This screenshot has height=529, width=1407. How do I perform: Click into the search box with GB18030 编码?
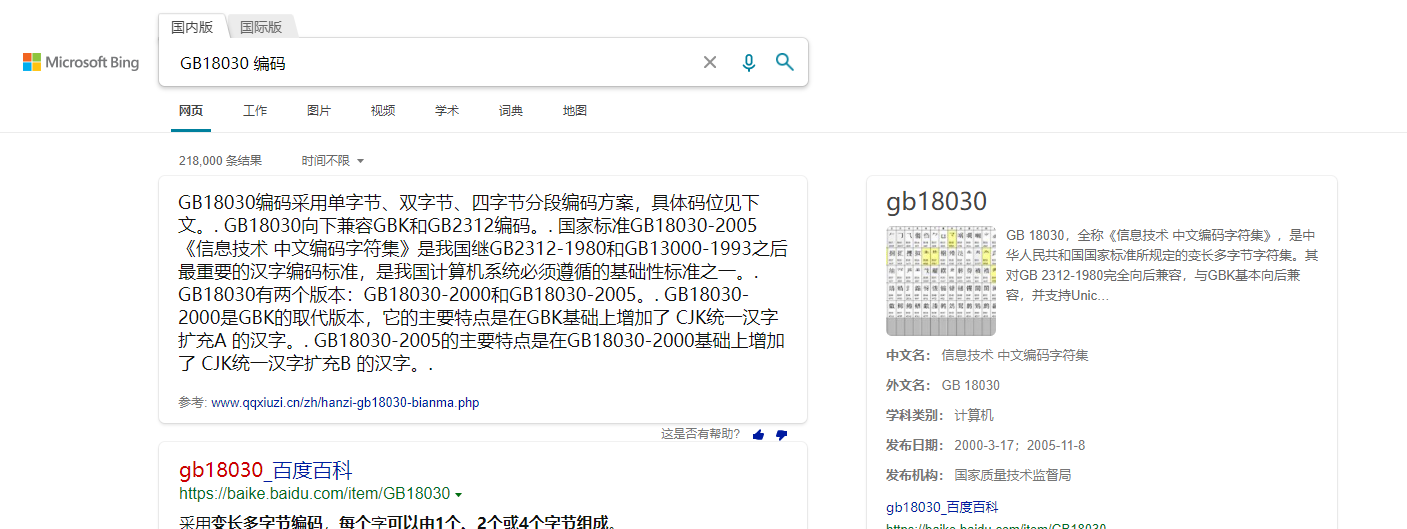click(430, 63)
